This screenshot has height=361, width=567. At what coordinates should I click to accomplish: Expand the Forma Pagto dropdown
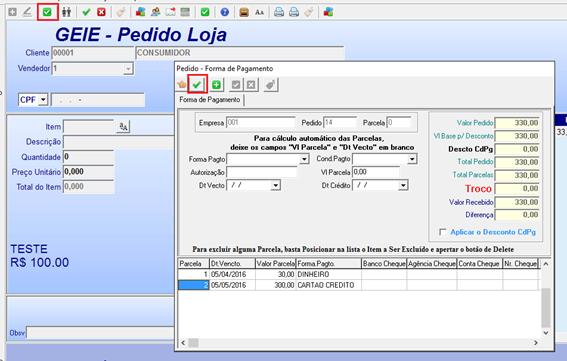[x=304, y=159]
